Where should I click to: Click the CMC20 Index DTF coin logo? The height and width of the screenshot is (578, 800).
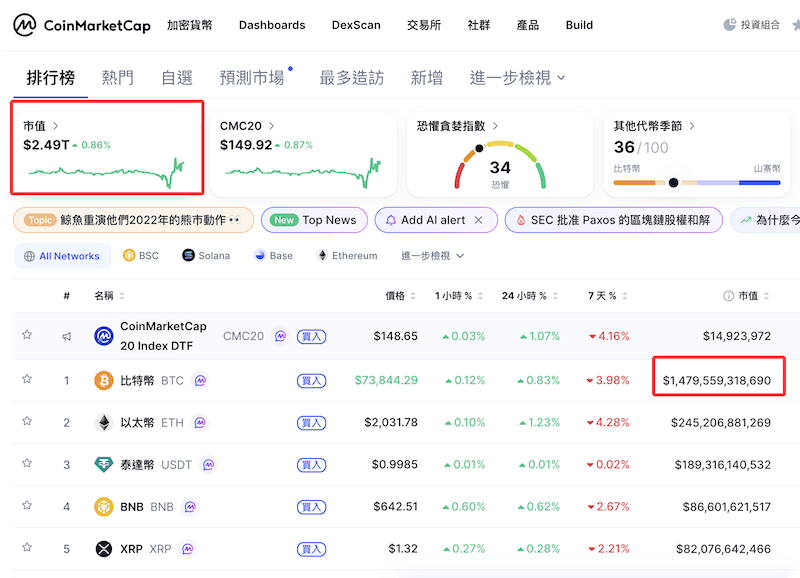click(104, 336)
